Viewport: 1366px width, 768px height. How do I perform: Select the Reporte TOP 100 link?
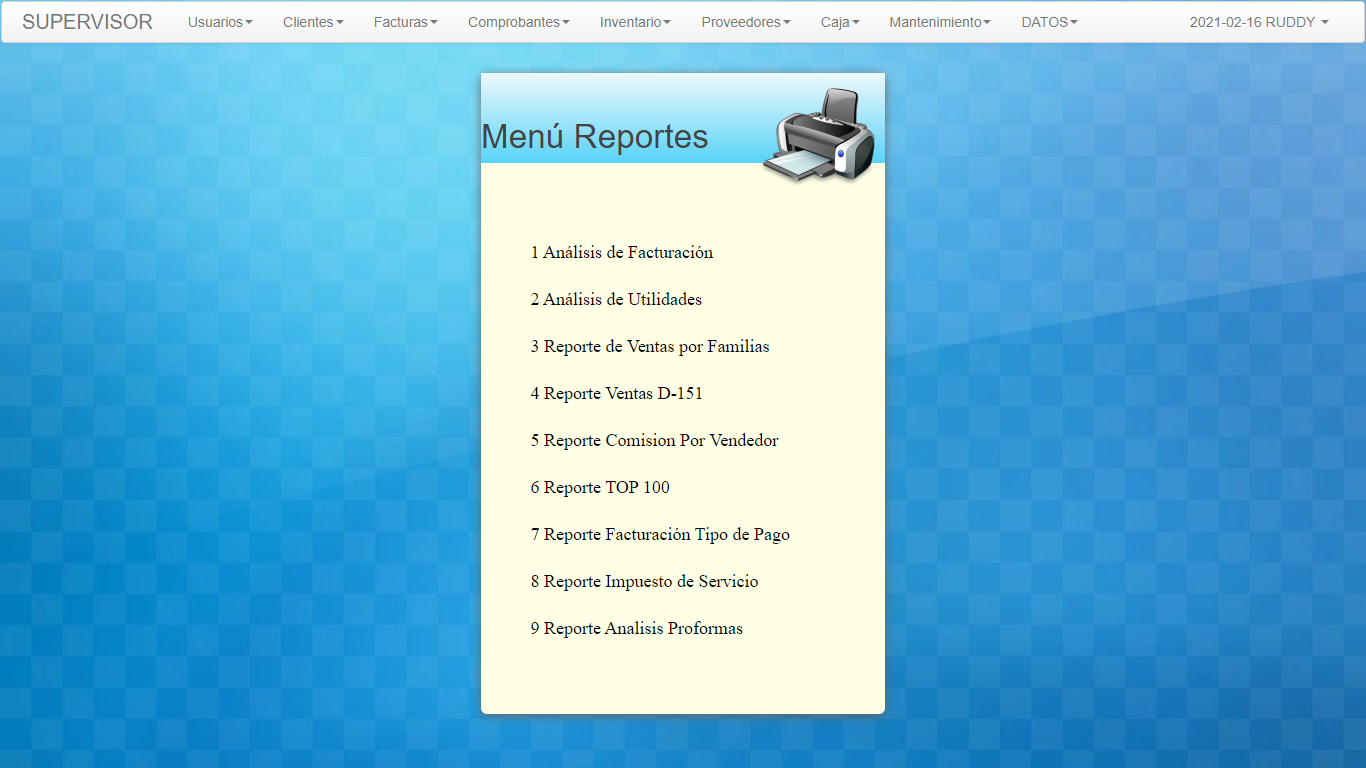click(600, 488)
